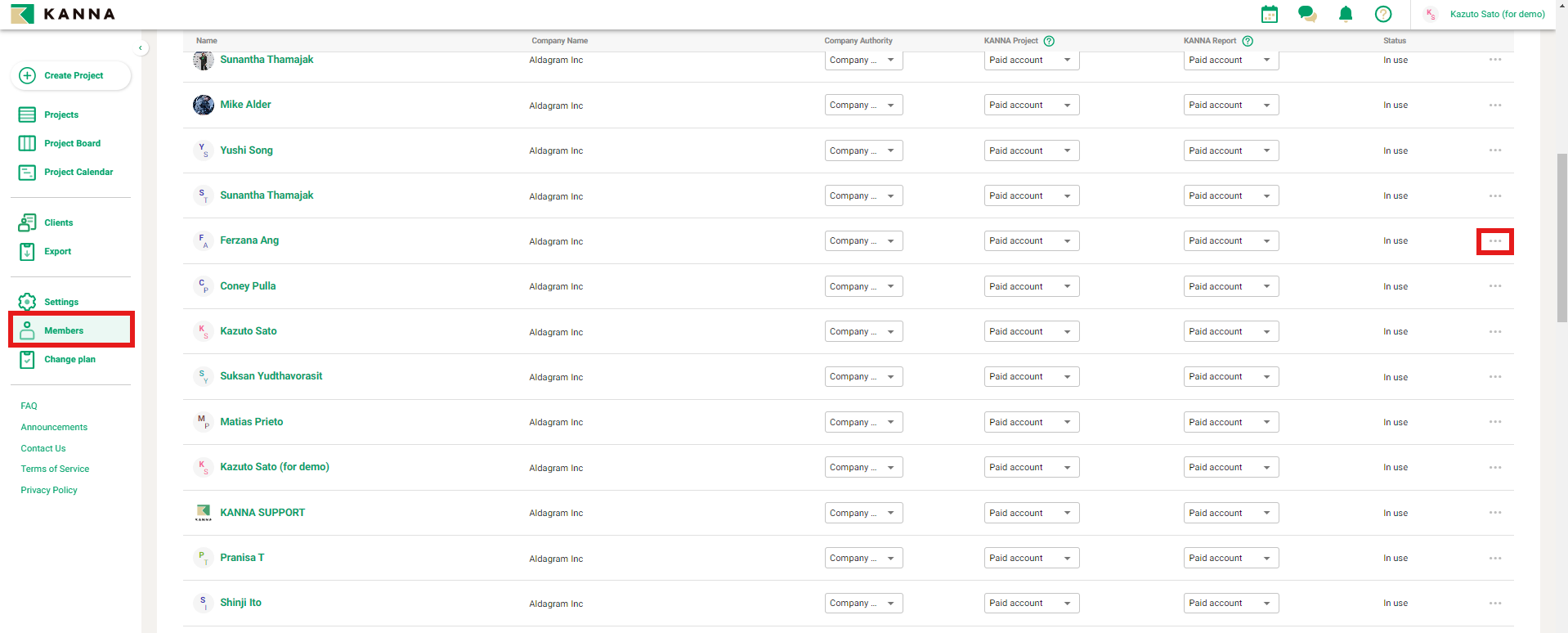Open Settings from the sidebar
The height and width of the screenshot is (633, 1568).
coord(61,302)
